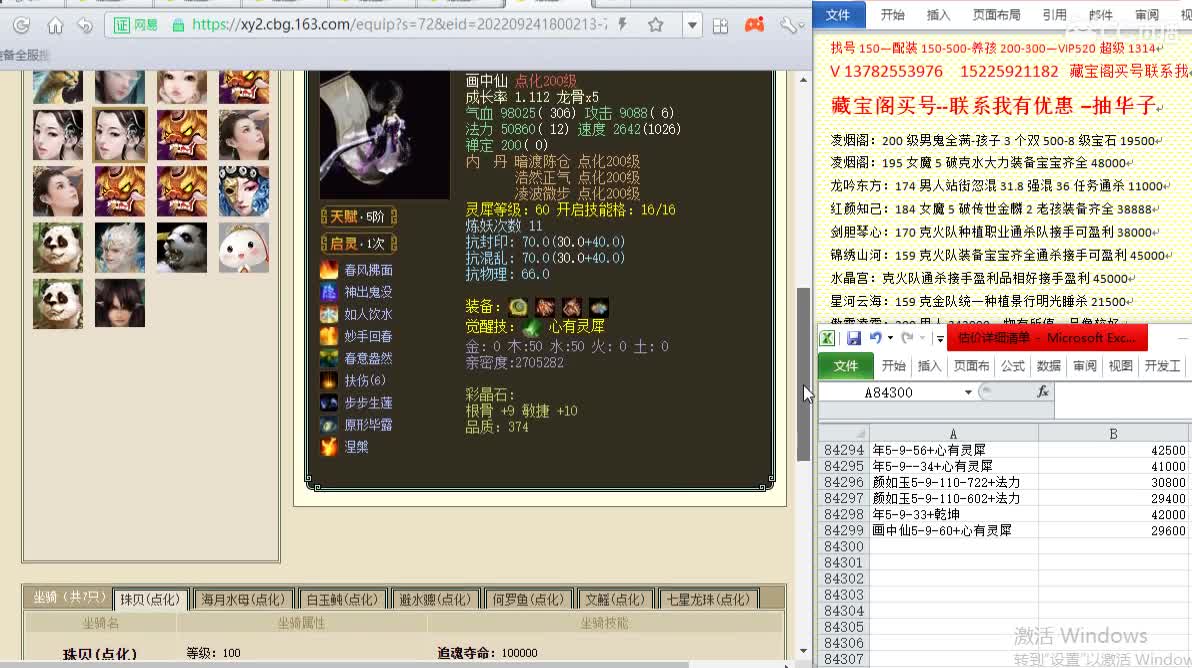Click the lightning speed-mode icon in address bar
Screen dimensions: 1192x668
[x=623, y=24]
